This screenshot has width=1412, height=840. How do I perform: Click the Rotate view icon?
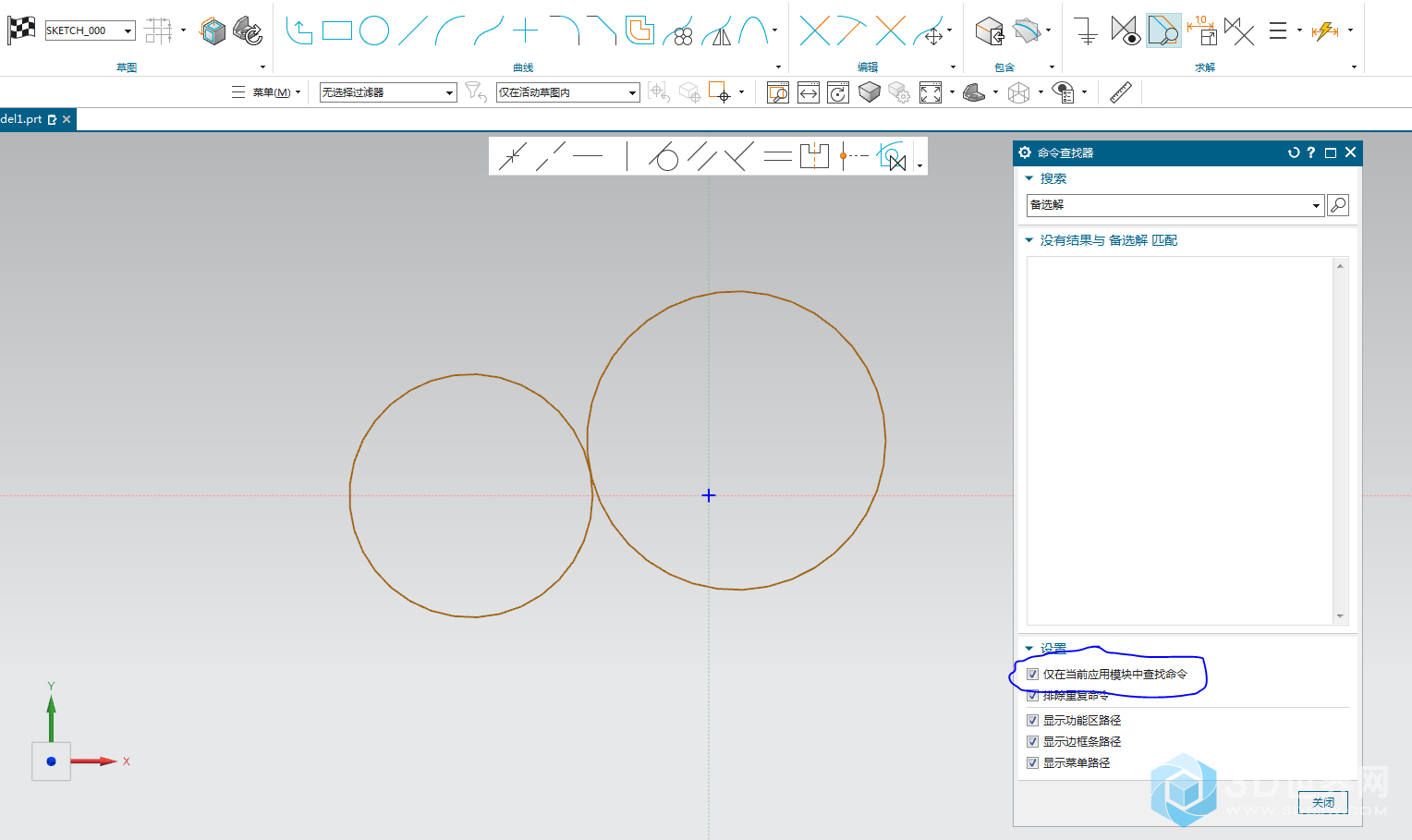pos(838,92)
